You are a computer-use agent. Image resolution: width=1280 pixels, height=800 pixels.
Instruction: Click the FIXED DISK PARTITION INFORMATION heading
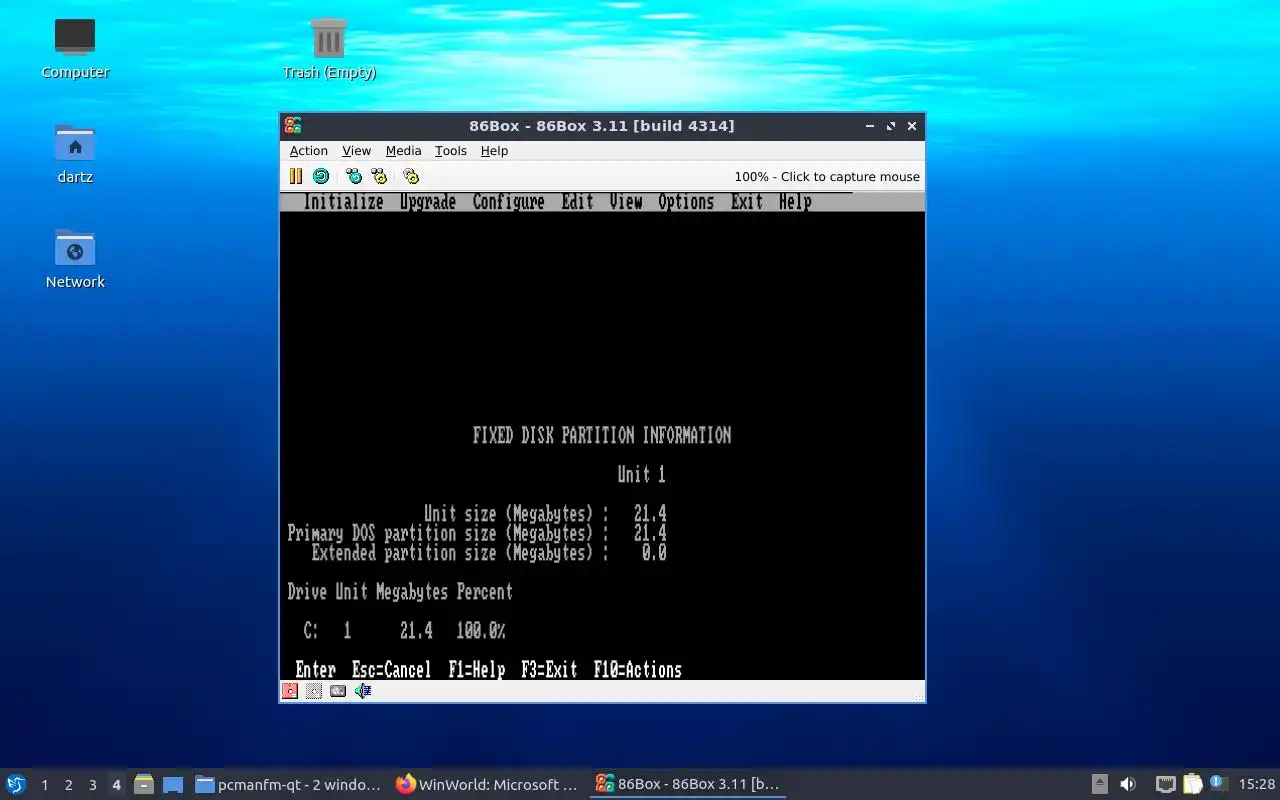pos(602,436)
